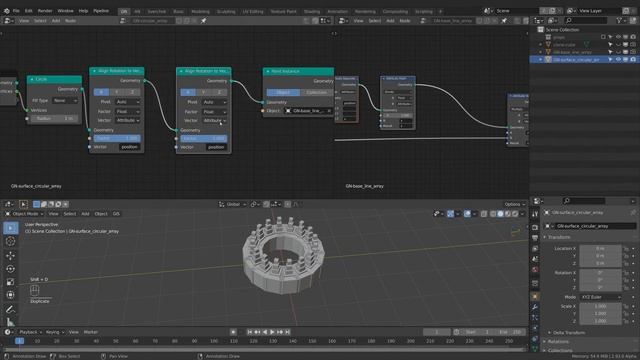Screen dimensions: 640x360
Task: Pin the GN-base_line_array node tree
Action: click(504, 20)
